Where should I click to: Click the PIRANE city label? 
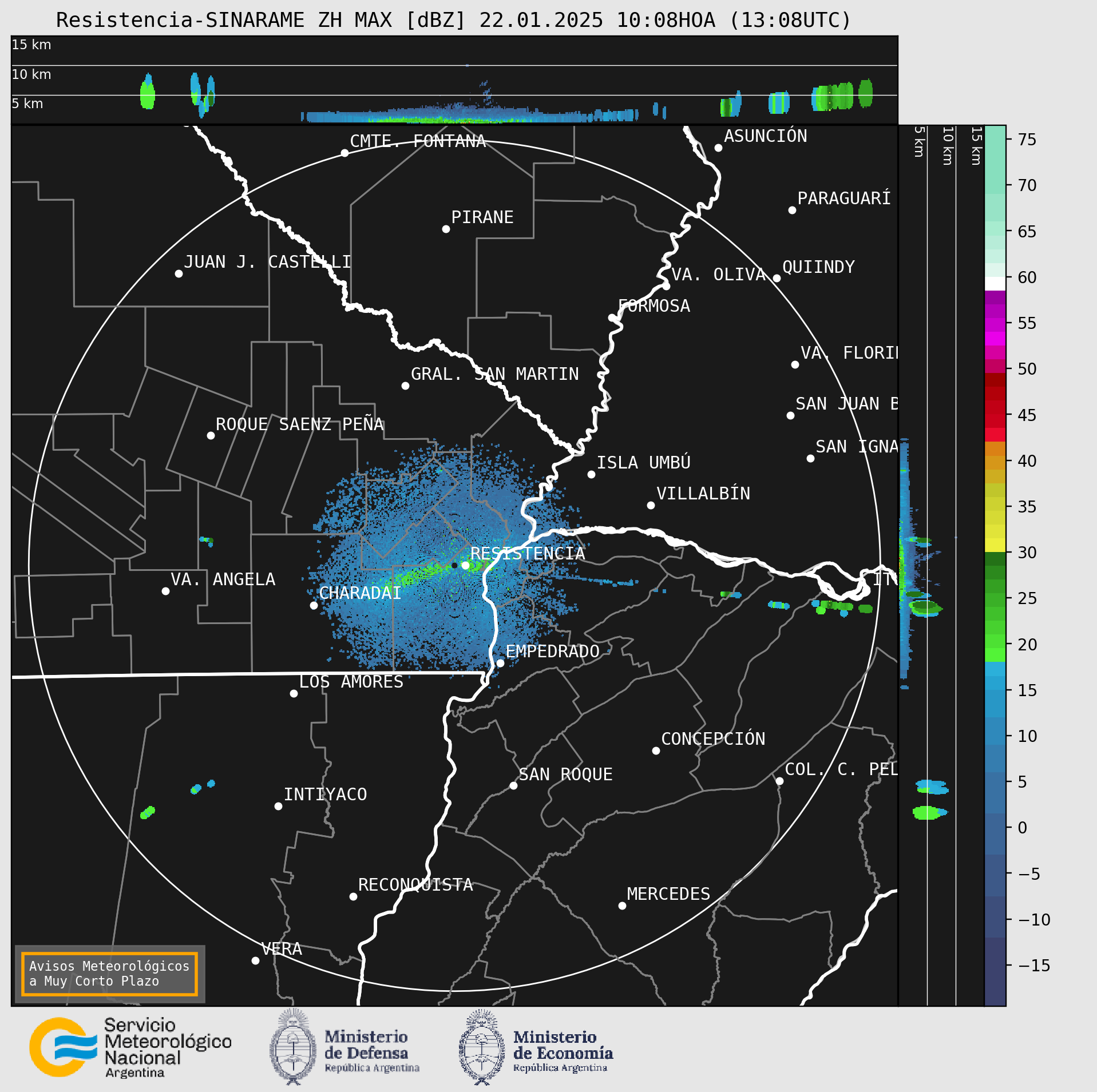point(482,217)
